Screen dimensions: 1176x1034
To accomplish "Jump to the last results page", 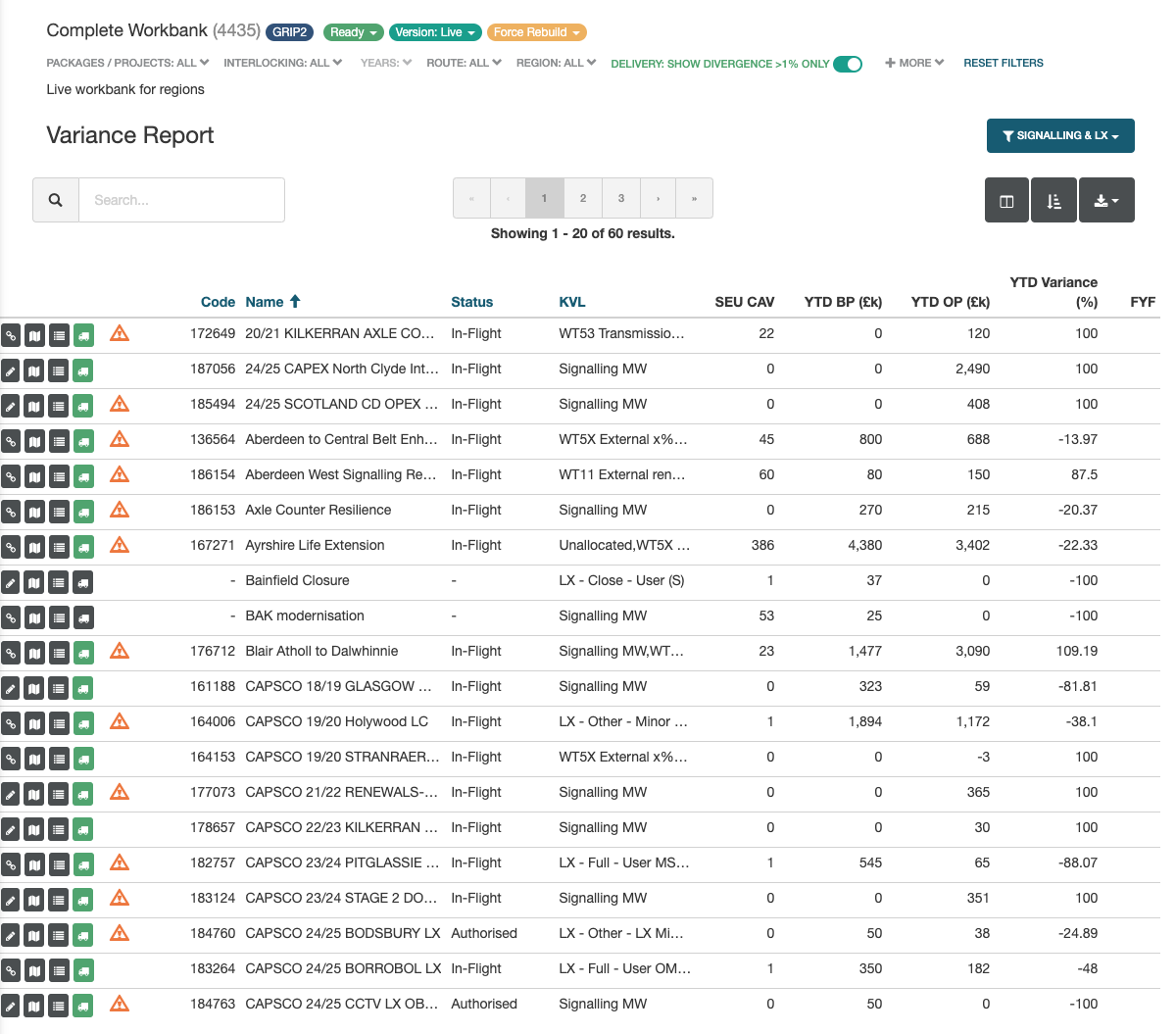I will pyautogui.click(x=694, y=198).
